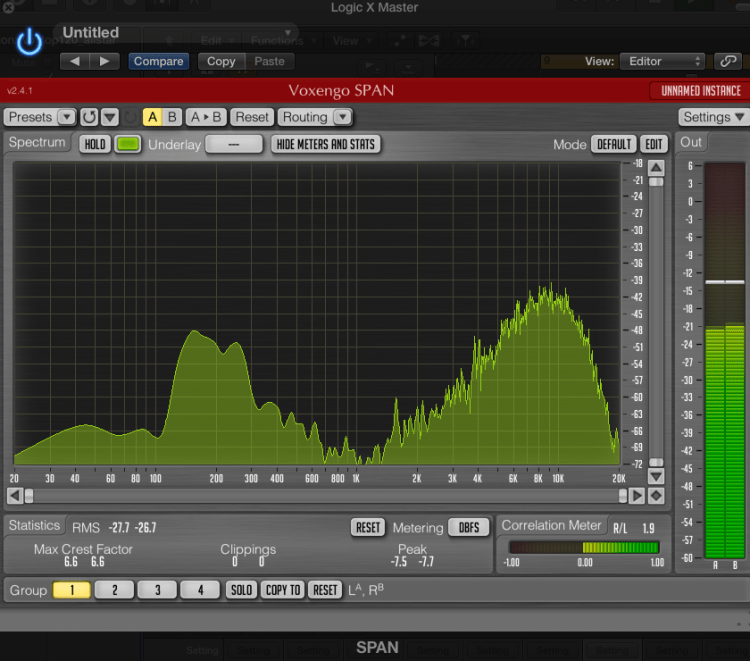Image resolution: width=750 pixels, height=661 pixels.
Task: Click the RMS value -27.7
Action: click(x=119, y=528)
